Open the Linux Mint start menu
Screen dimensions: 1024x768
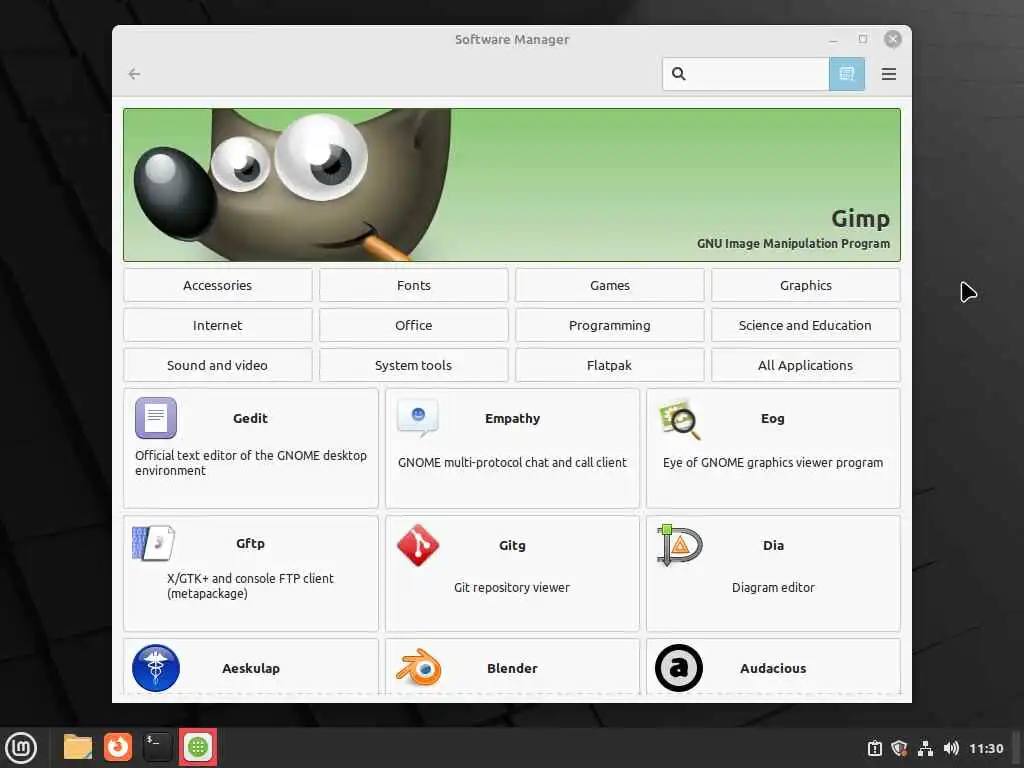tap(21, 747)
